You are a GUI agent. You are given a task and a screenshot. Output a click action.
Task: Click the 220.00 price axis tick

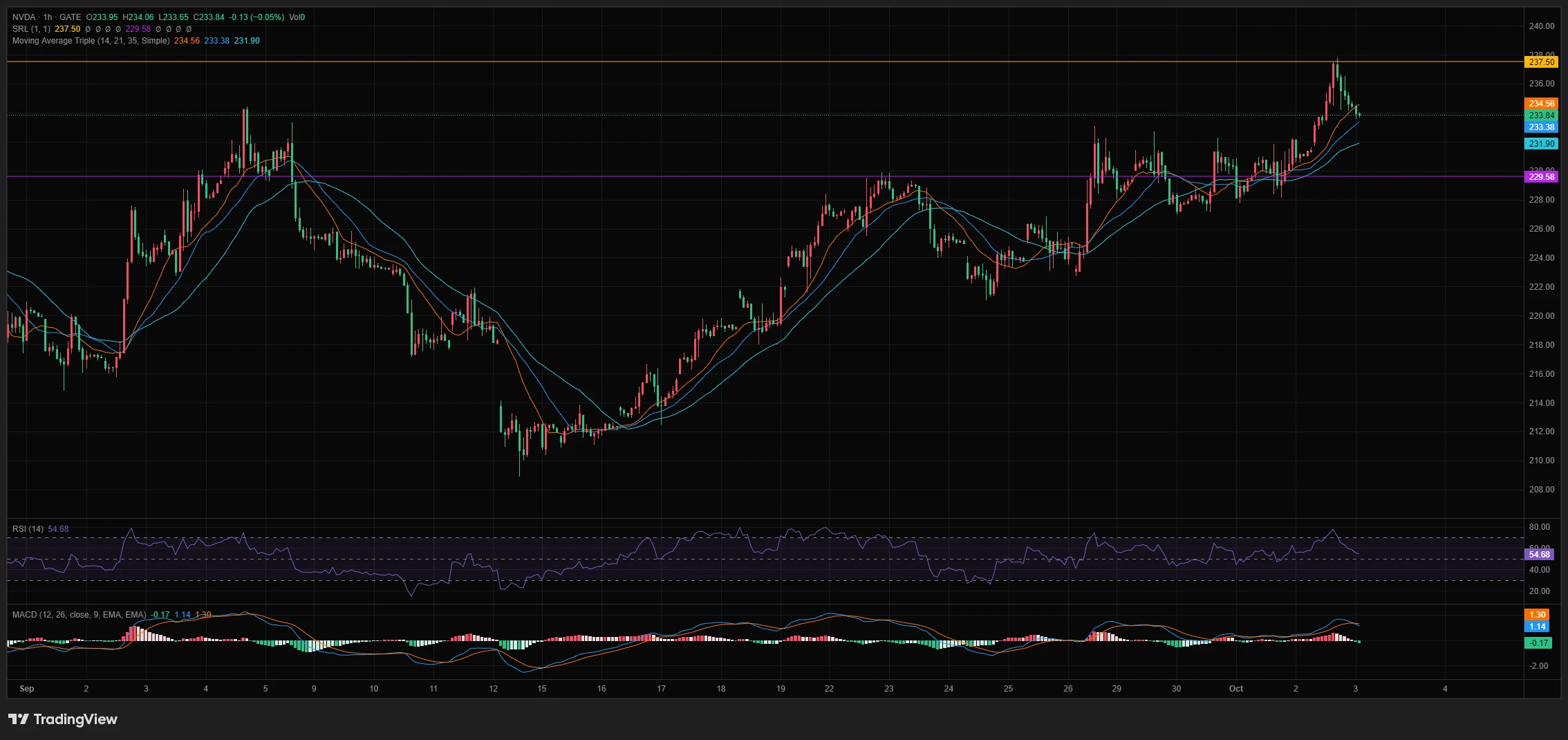tap(1542, 316)
